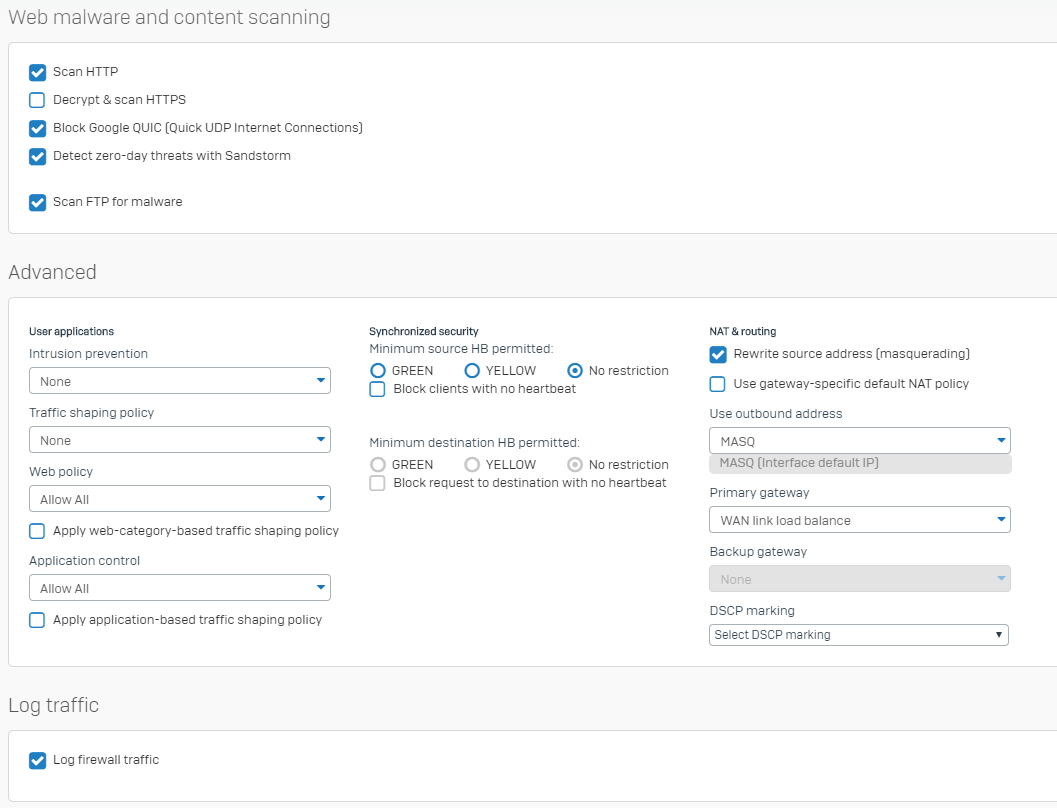Check Apply web-category-based traffic shaping policy

click(x=37, y=531)
